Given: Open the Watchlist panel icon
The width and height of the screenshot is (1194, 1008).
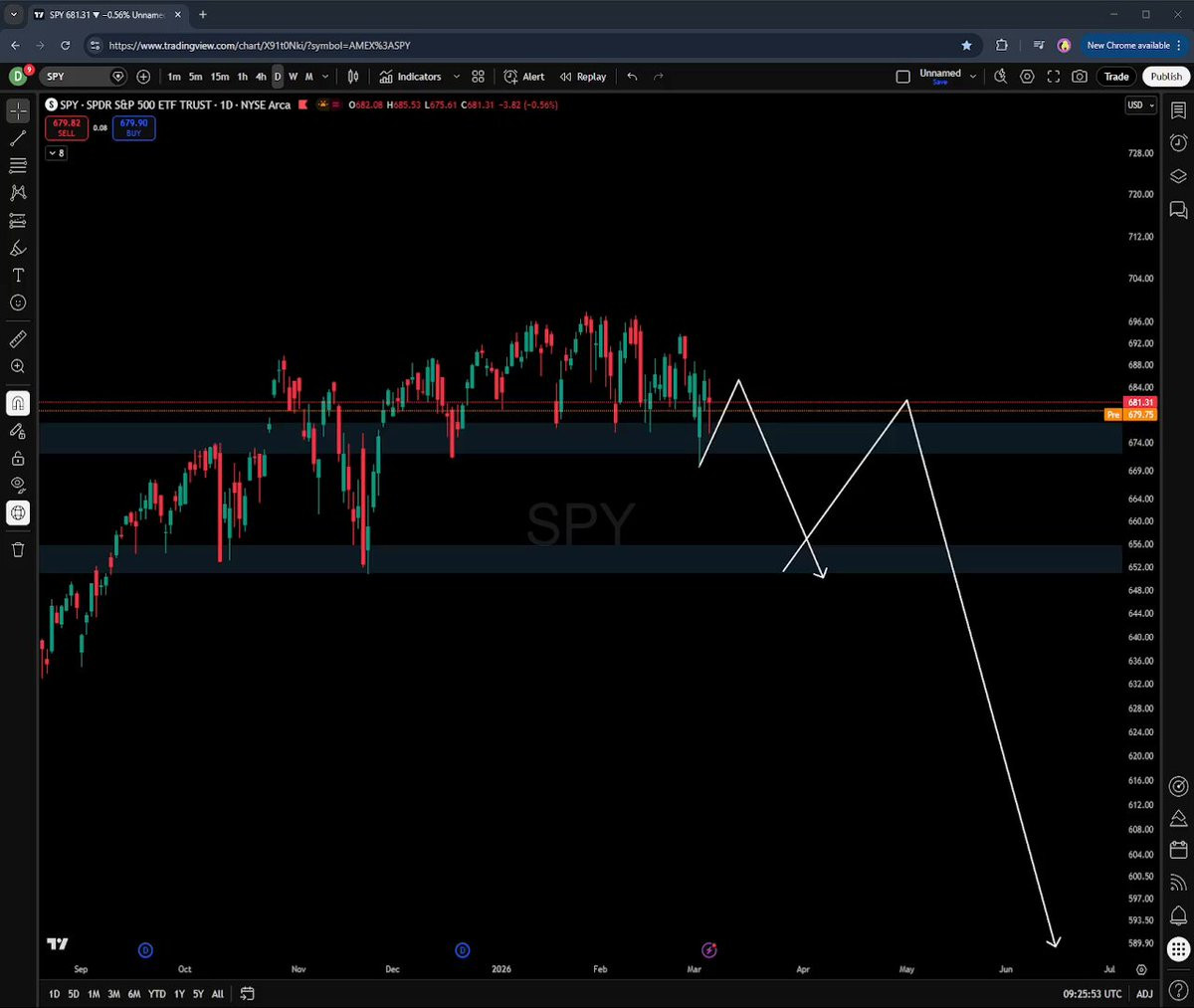Looking at the screenshot, I should click(1178, 110).
